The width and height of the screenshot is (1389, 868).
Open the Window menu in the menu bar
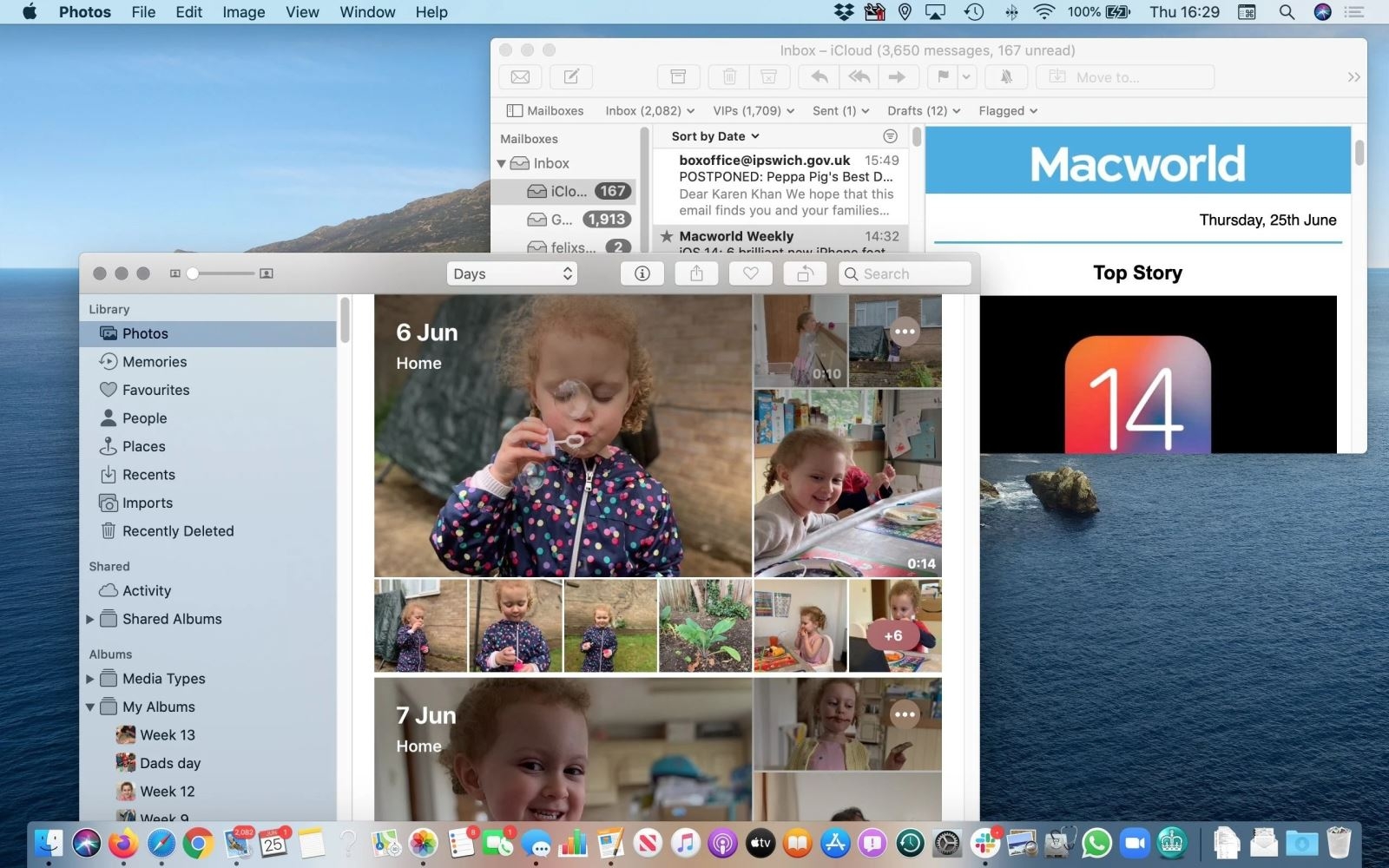(x=366, y=12)
